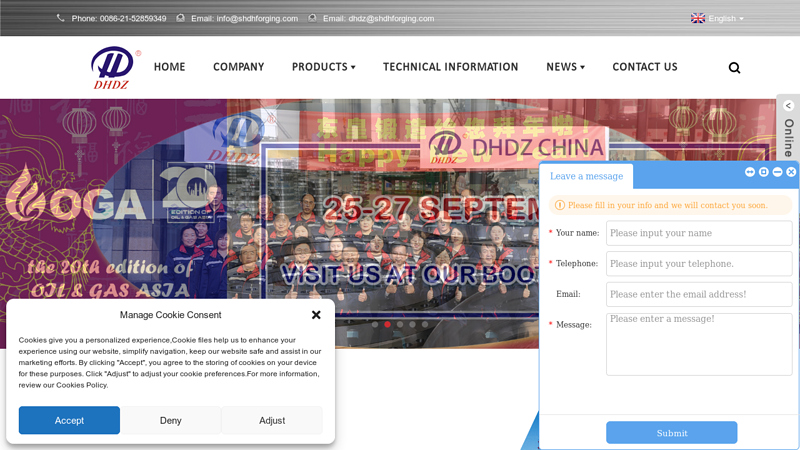Viewport: 800px width, 450px height.
Task: Submit the message form
Action: (x=671, y=433)
